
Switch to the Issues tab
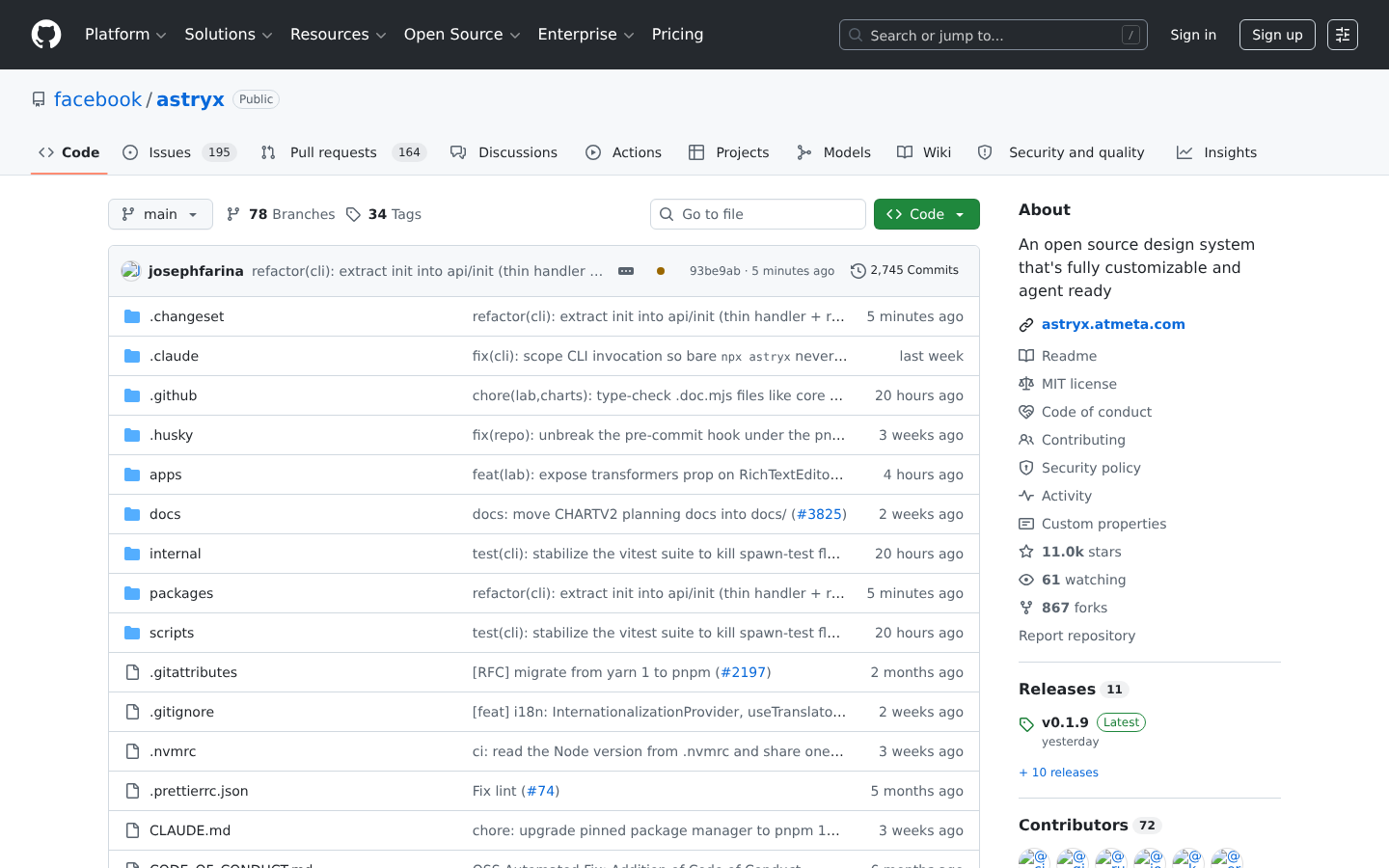(x=179, y=152)
